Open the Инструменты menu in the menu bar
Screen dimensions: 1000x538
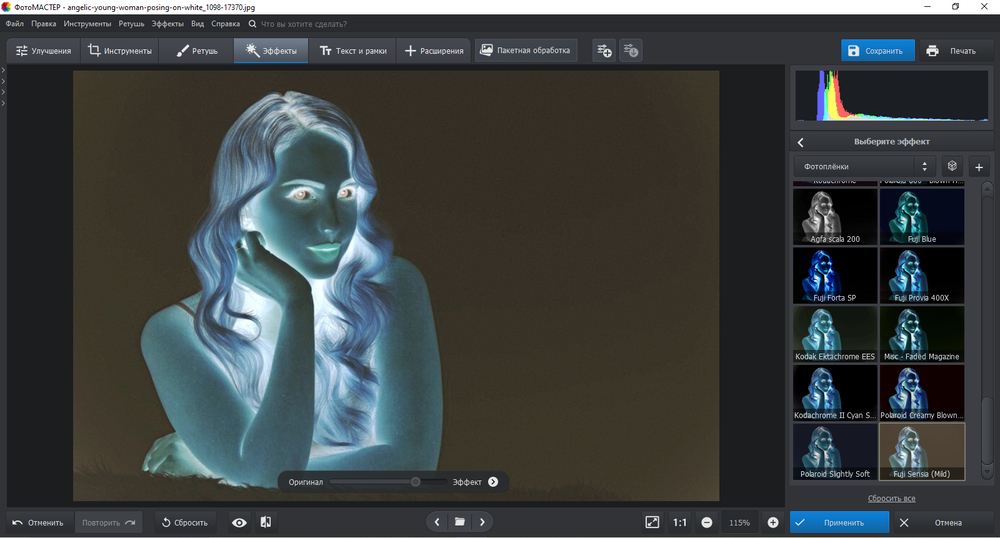pos(87,23)
